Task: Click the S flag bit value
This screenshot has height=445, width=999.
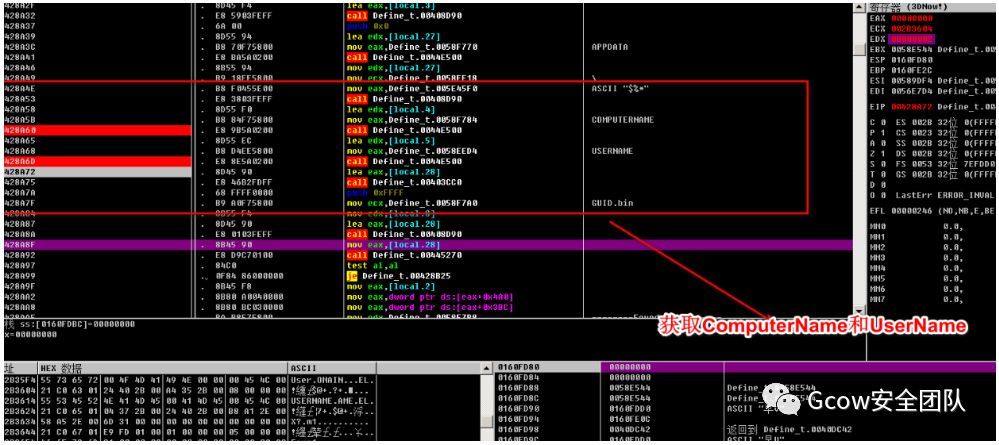Action: point(881,164)
